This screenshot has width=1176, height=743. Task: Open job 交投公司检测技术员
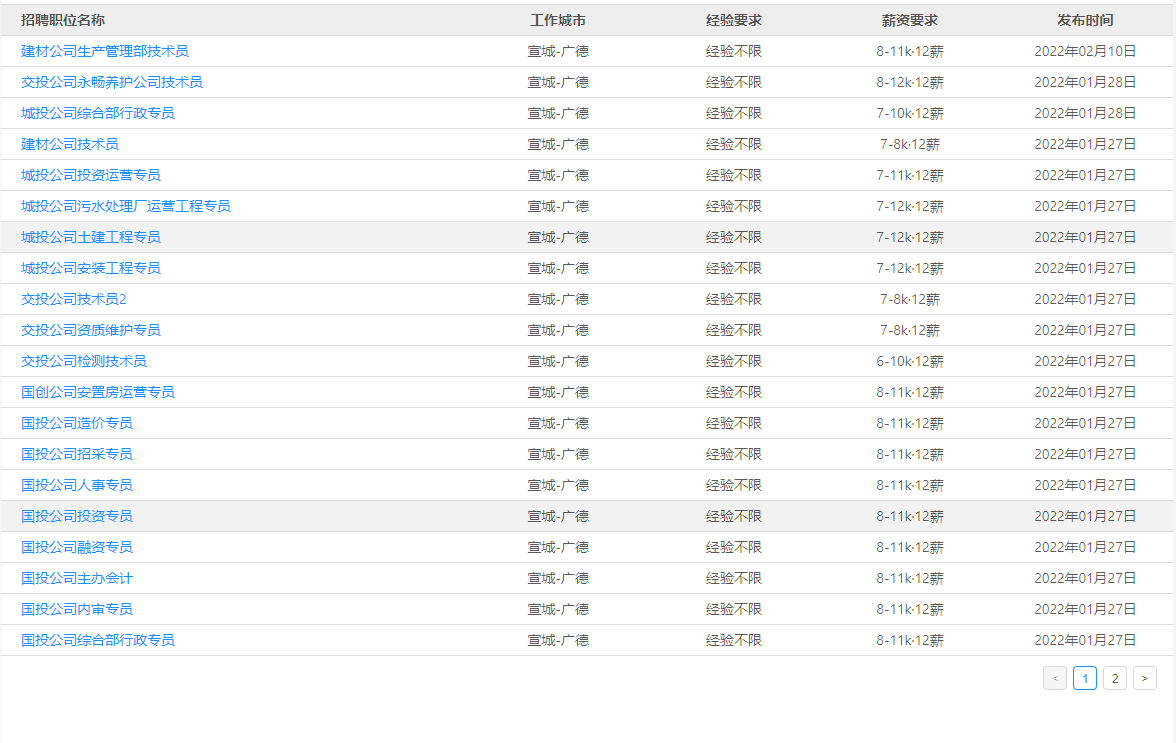[x=84, y=361]
